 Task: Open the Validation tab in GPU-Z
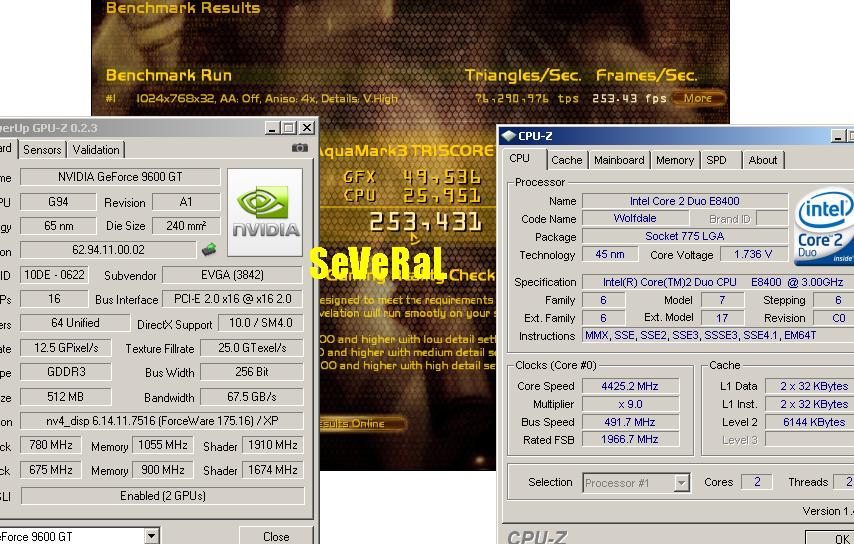[x=96, y=150]
